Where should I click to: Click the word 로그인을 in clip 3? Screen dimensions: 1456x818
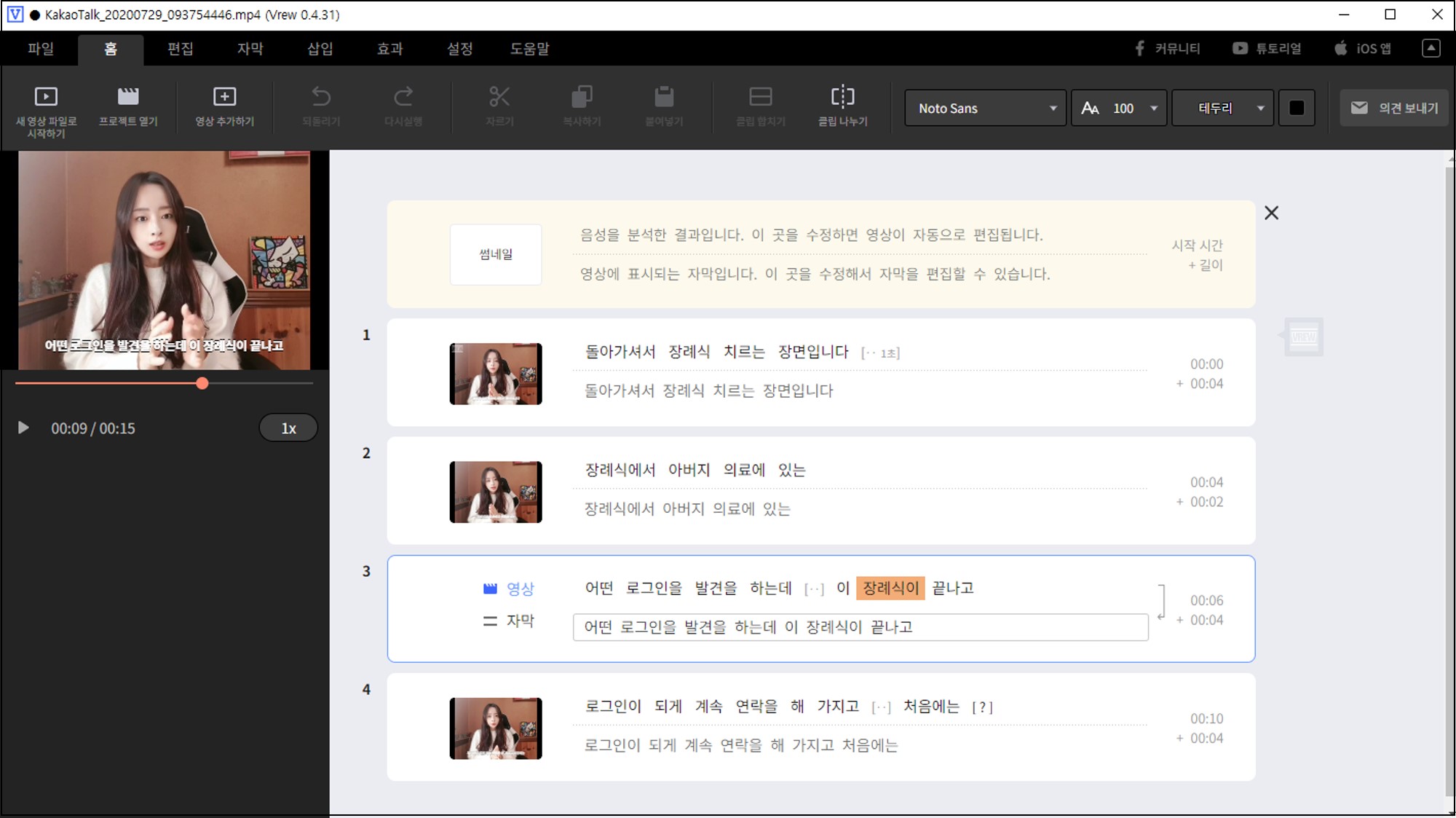click(654, 588)
